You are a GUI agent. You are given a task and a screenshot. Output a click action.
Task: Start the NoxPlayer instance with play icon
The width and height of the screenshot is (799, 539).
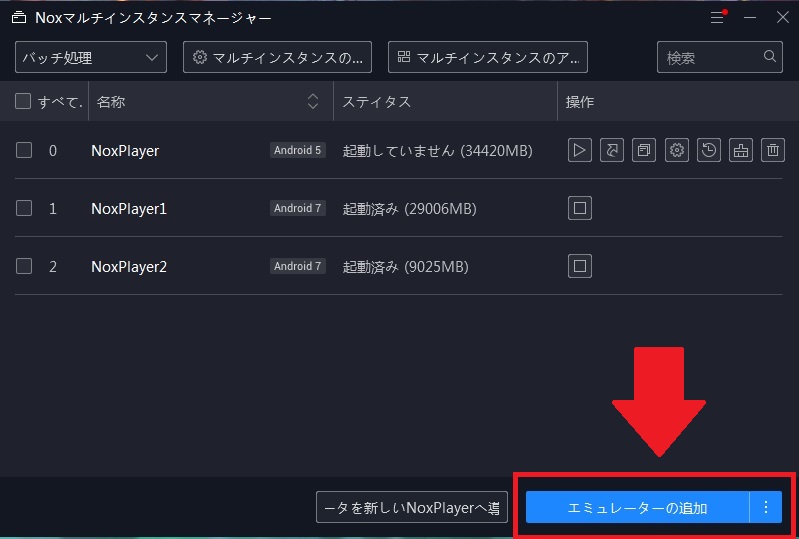(579, 150)
